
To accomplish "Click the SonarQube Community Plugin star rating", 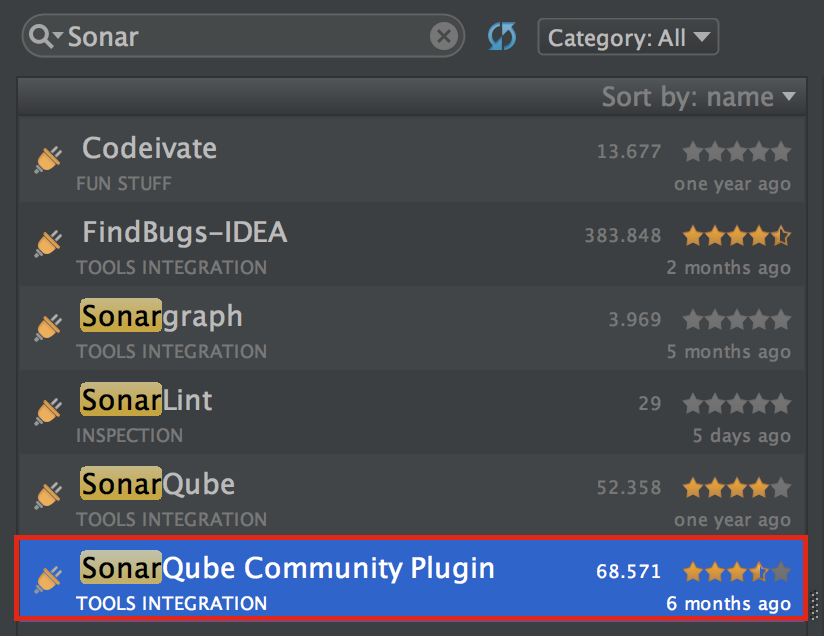I will 737,571.
